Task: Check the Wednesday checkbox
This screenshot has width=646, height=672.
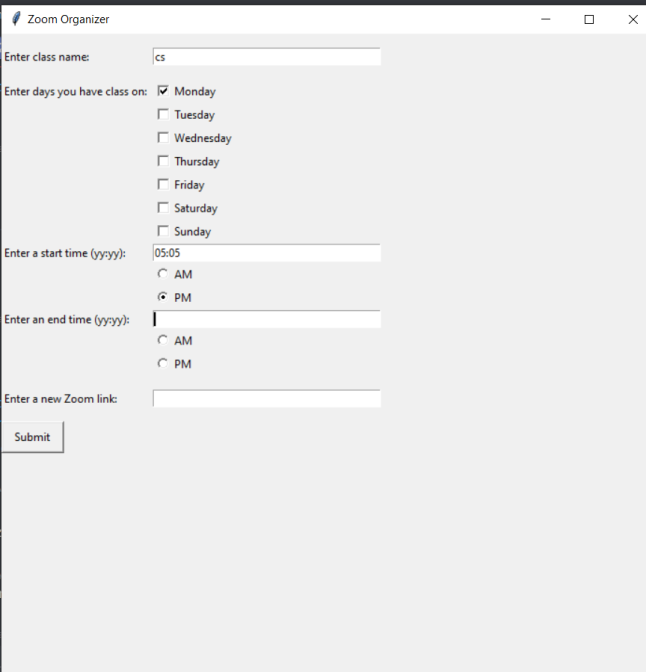Action: click(163, 138)
